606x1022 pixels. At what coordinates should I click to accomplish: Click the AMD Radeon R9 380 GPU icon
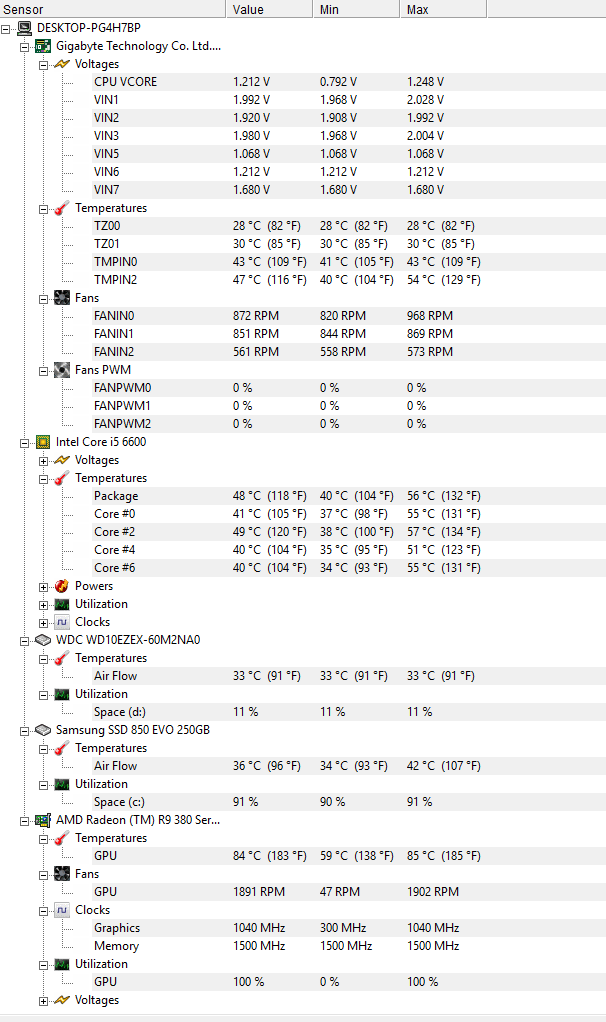pos(44,820)
